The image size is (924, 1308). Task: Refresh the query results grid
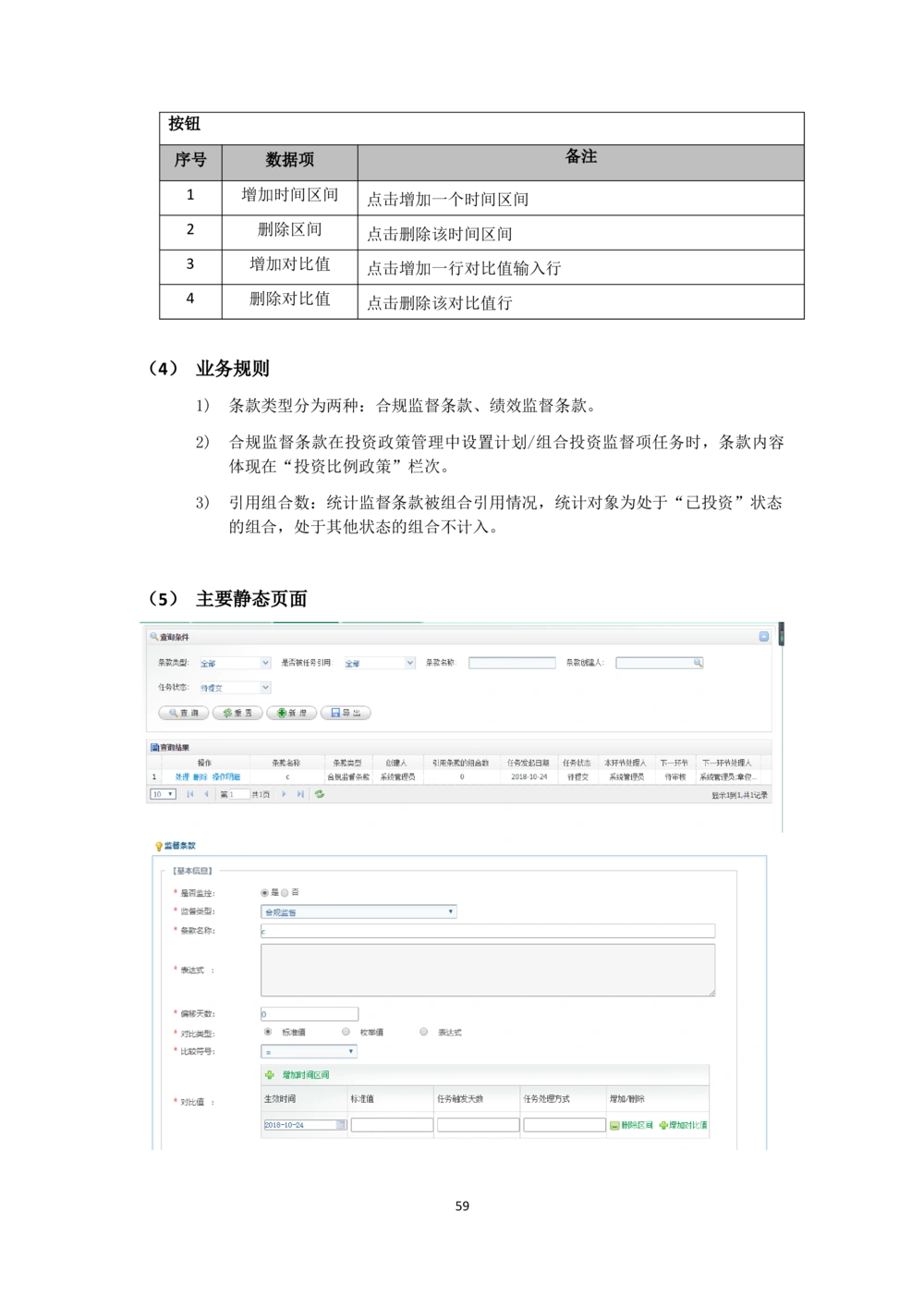click(320, 794)
